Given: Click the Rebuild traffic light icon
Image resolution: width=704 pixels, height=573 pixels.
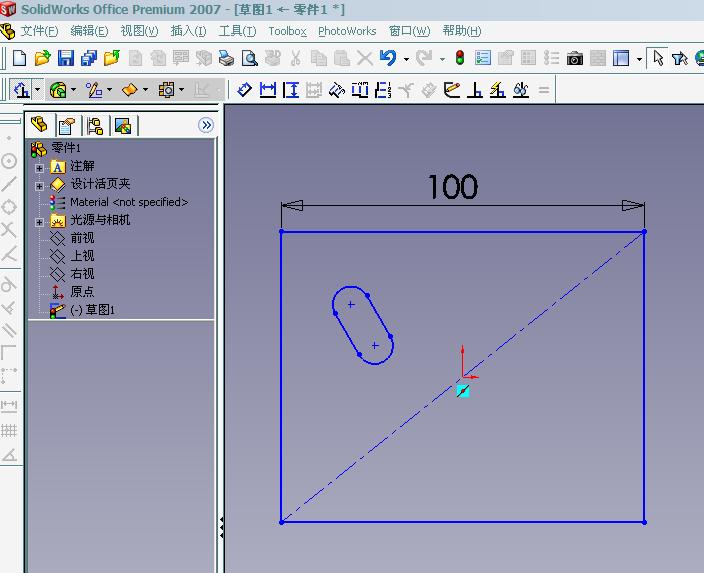Looking at the screenshot, I should (x=460, y=58).
